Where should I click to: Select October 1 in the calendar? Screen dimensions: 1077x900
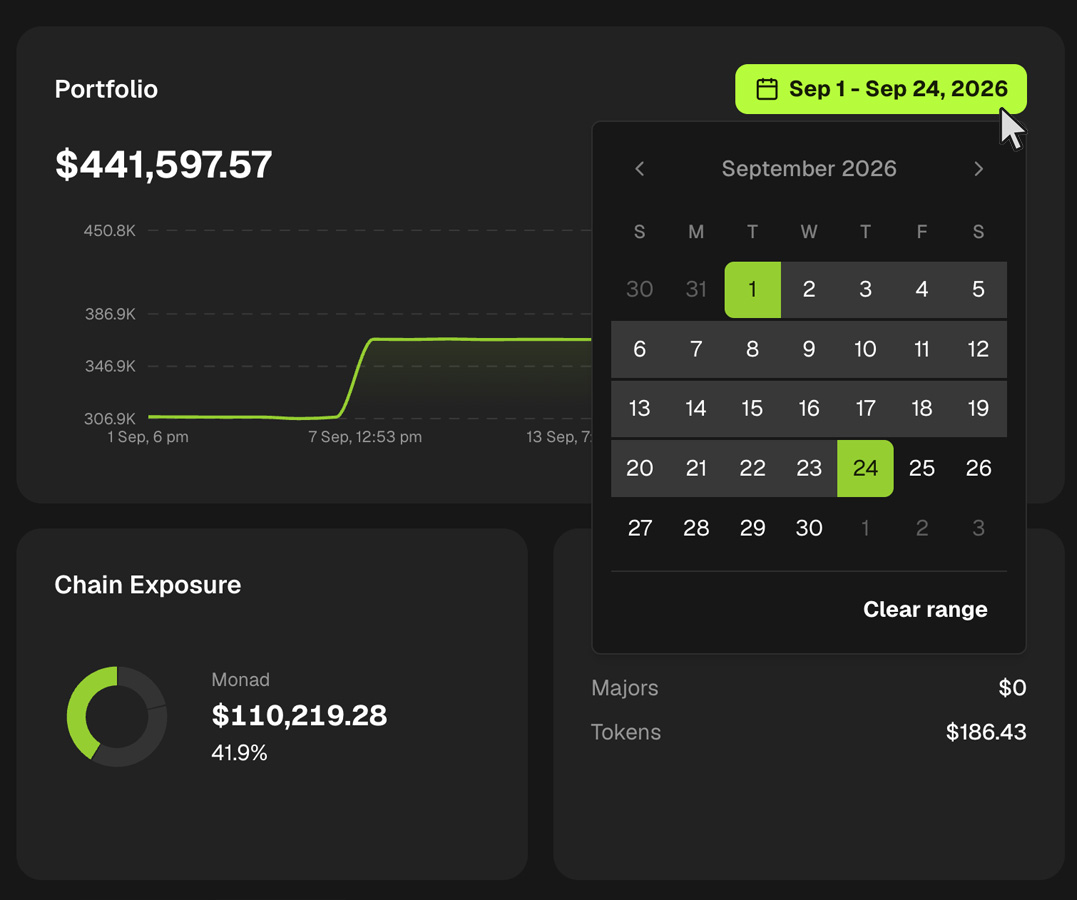(x=865, y=528)
